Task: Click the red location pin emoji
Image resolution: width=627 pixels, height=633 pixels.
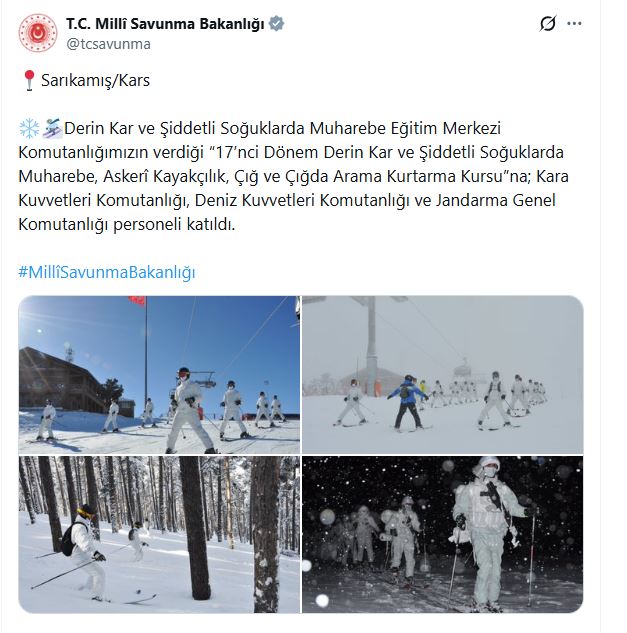Action: (29, 80)
